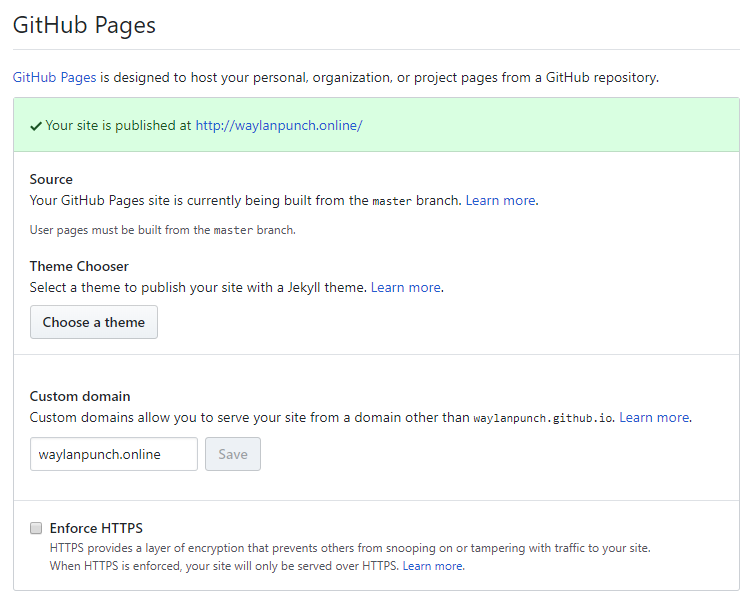Image resolution: width=753 pixels, height=604 pixels.
Task: Click 'currently being built from the' sentence
Action: [245, 200]
